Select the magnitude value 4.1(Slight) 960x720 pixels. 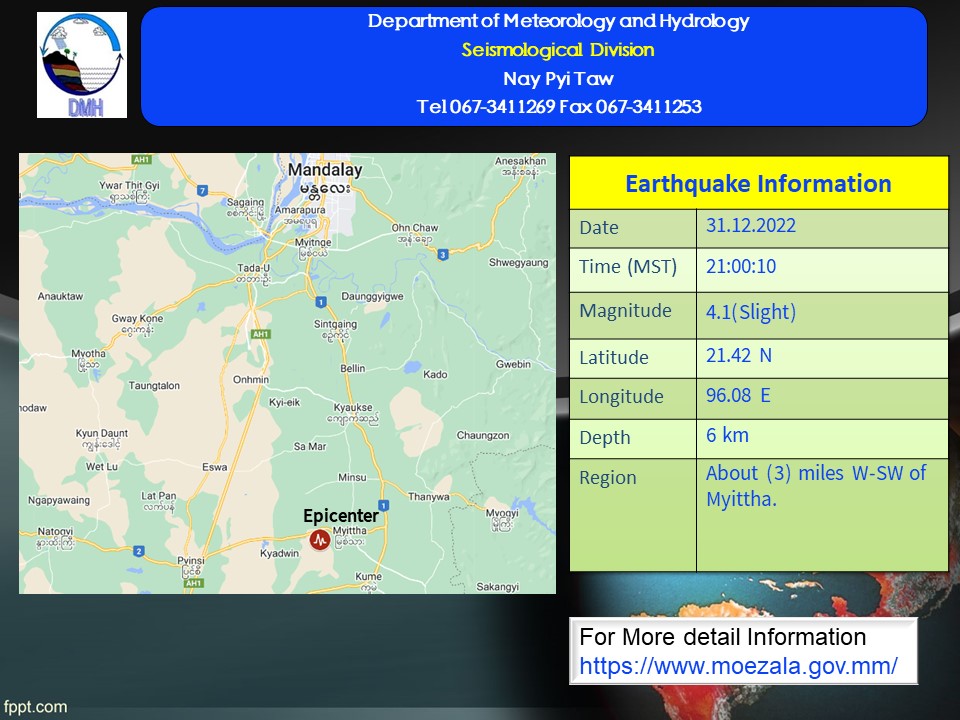tap(751, 312)
